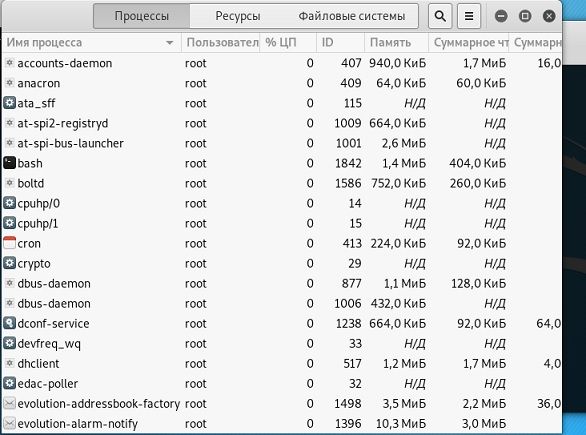Select the evolution-addressbook-factory process name
586x435 pixels.
tap(99, 404)
